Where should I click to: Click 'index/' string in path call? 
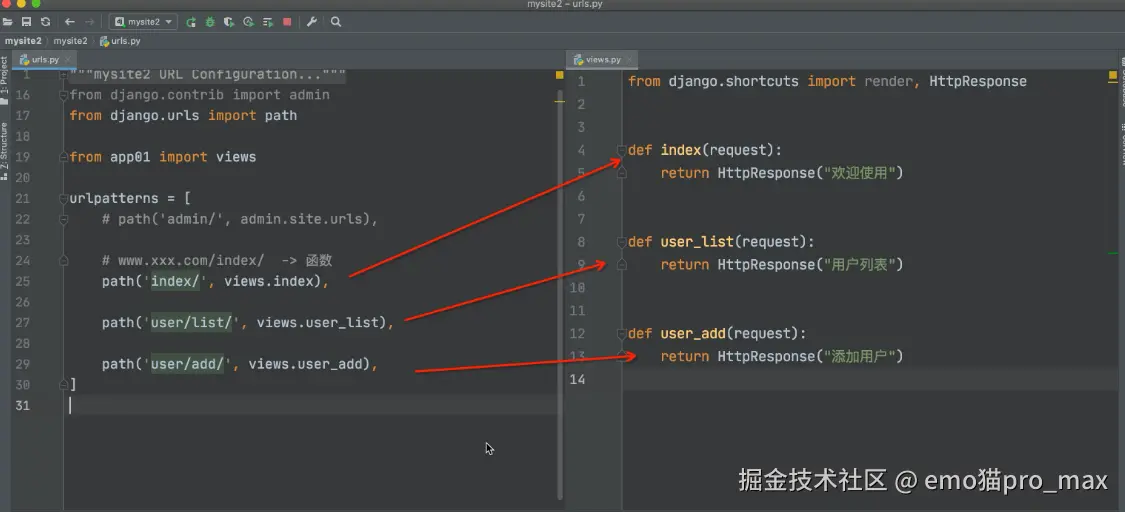point(176,281)
